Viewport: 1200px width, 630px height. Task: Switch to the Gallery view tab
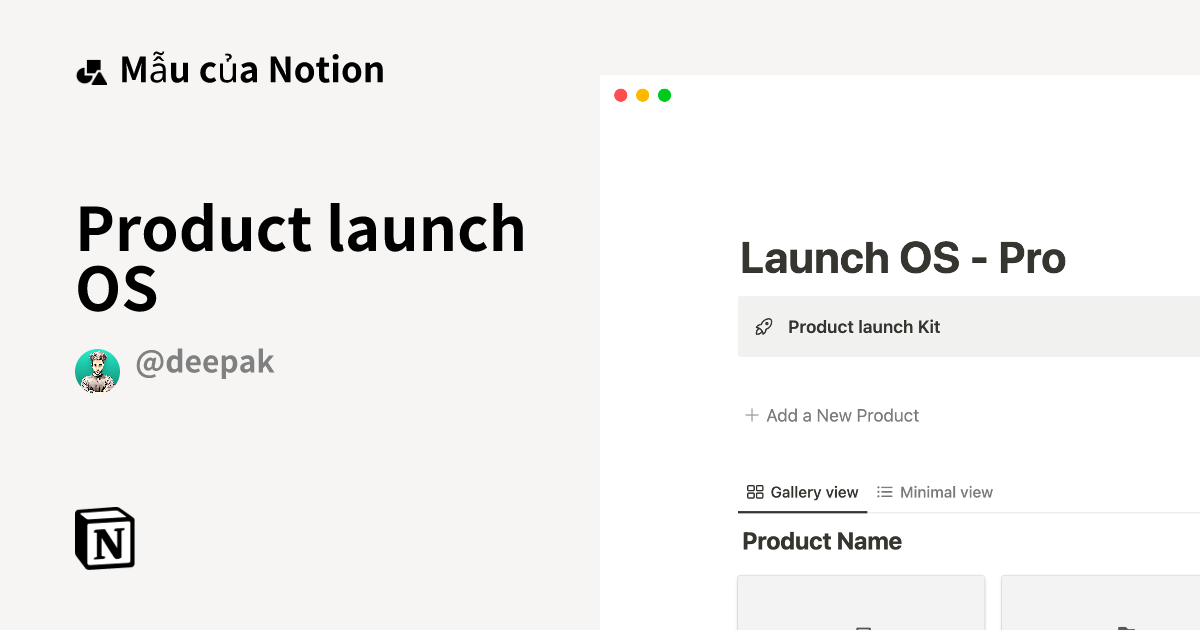point(802,492)
